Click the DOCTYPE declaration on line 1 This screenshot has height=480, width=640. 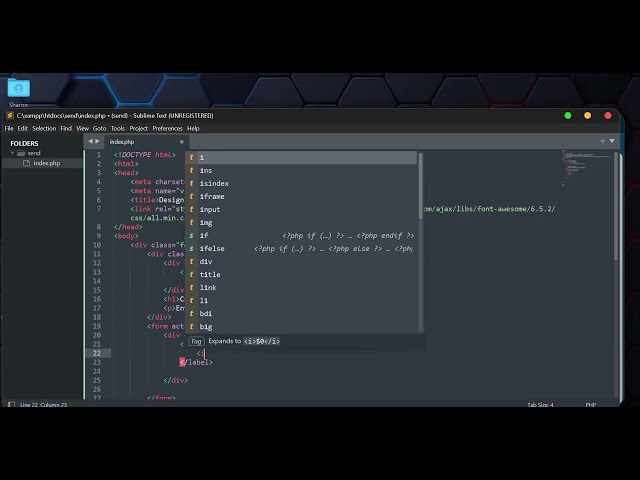pyautogui.click(x=144, y=155)
